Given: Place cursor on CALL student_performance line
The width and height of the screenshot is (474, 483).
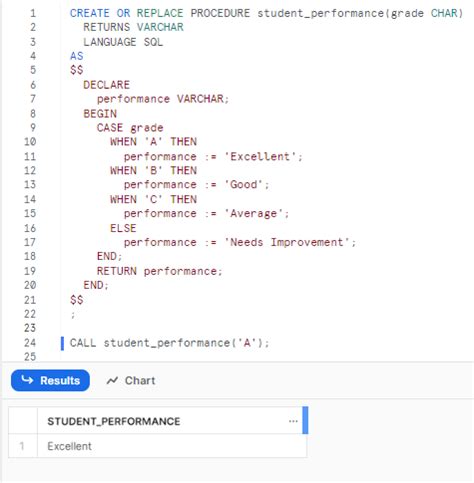Looking at the screenshot, I should (x=169, y=343).
